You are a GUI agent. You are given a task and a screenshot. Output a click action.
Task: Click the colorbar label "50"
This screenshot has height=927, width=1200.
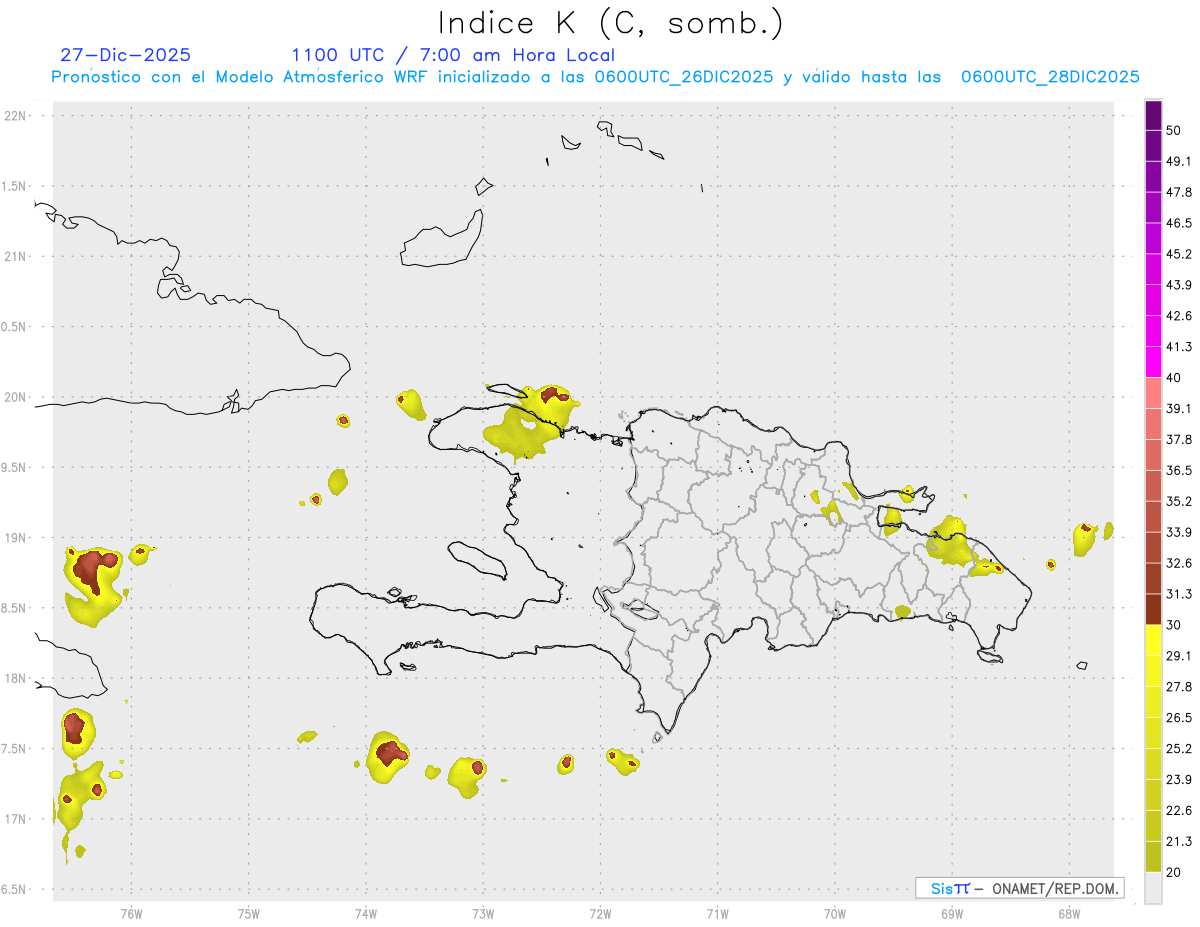tap(1175, 131)
